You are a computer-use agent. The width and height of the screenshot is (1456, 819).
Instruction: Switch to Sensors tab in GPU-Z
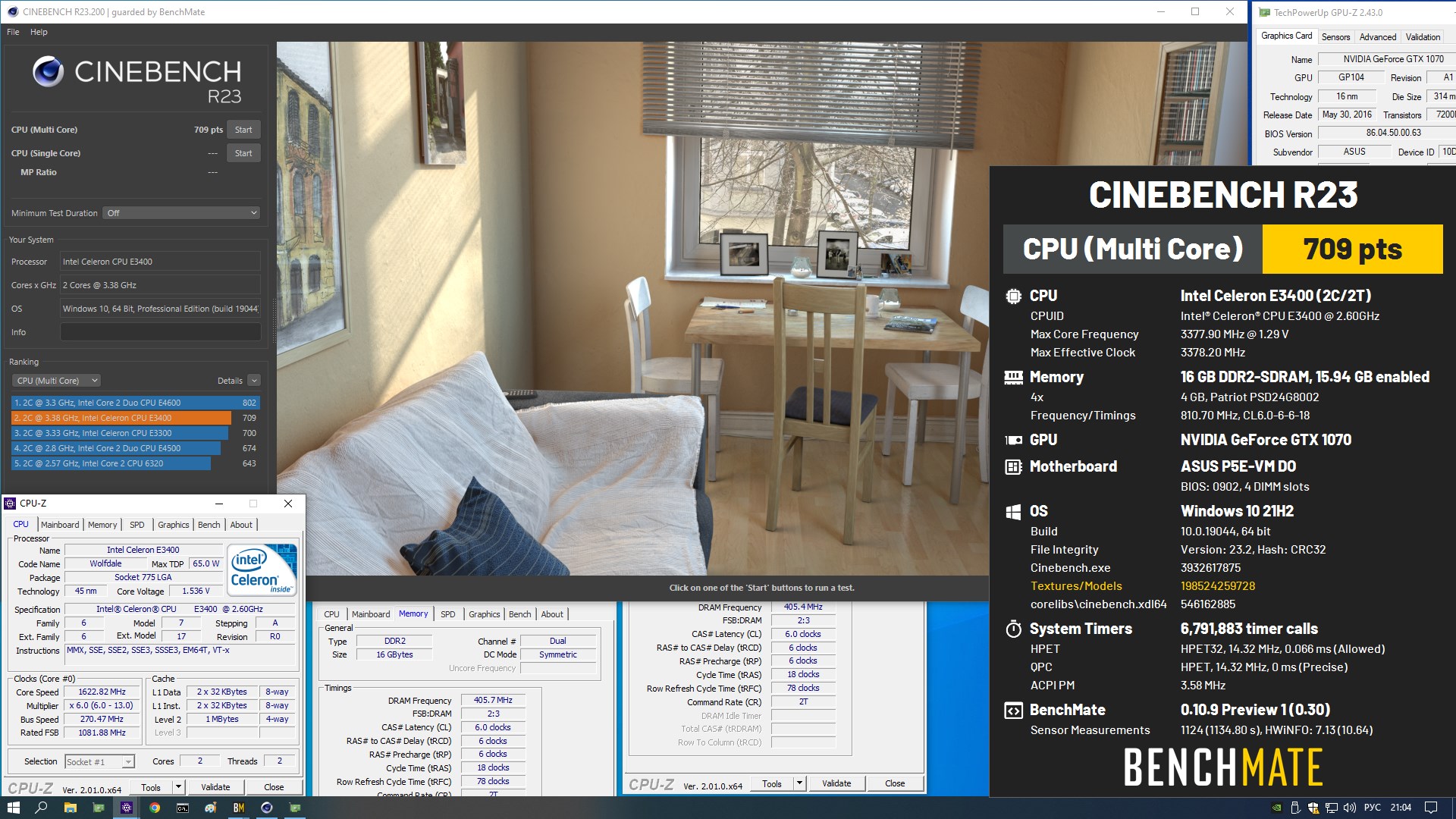1335,37
